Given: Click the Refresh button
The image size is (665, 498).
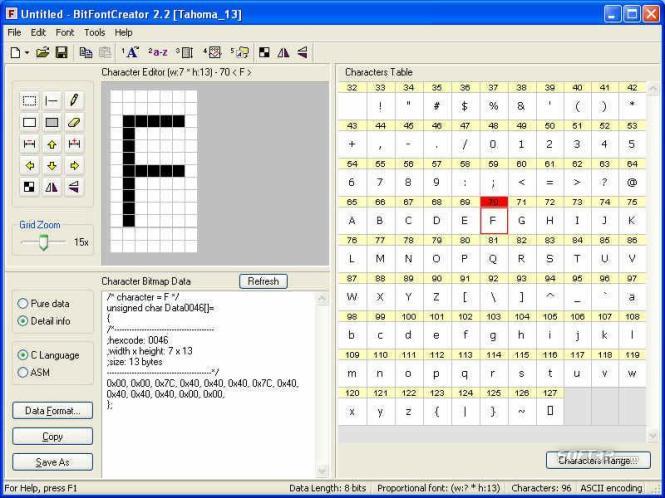Looking at the screenshot, I should (263, 281).
